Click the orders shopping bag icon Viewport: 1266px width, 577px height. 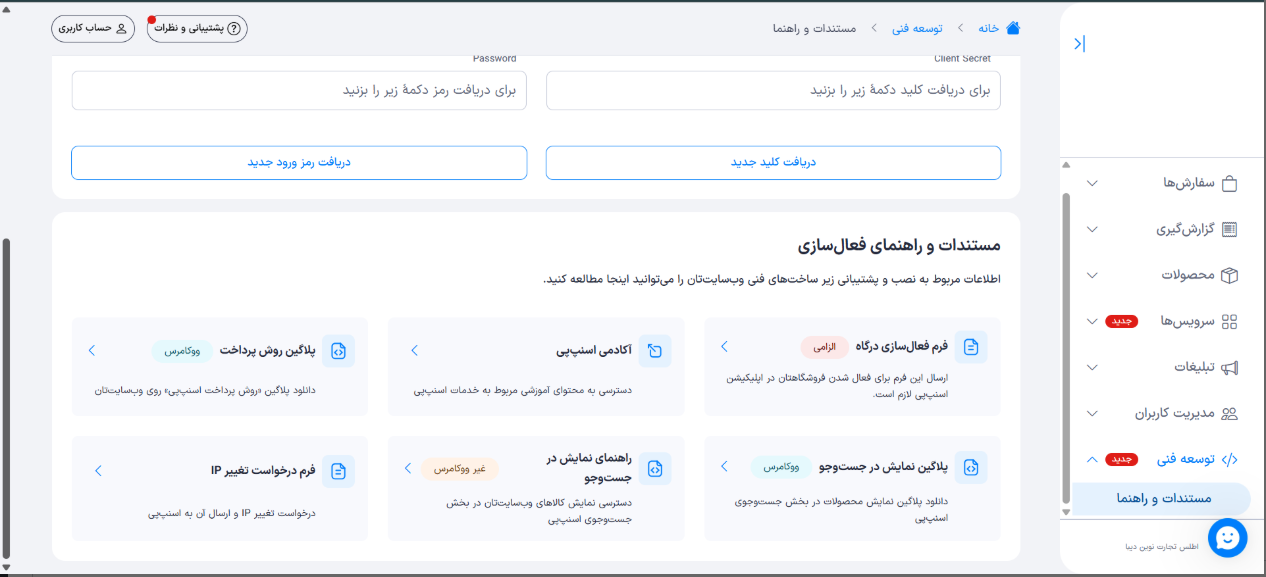coord(1230,183)
